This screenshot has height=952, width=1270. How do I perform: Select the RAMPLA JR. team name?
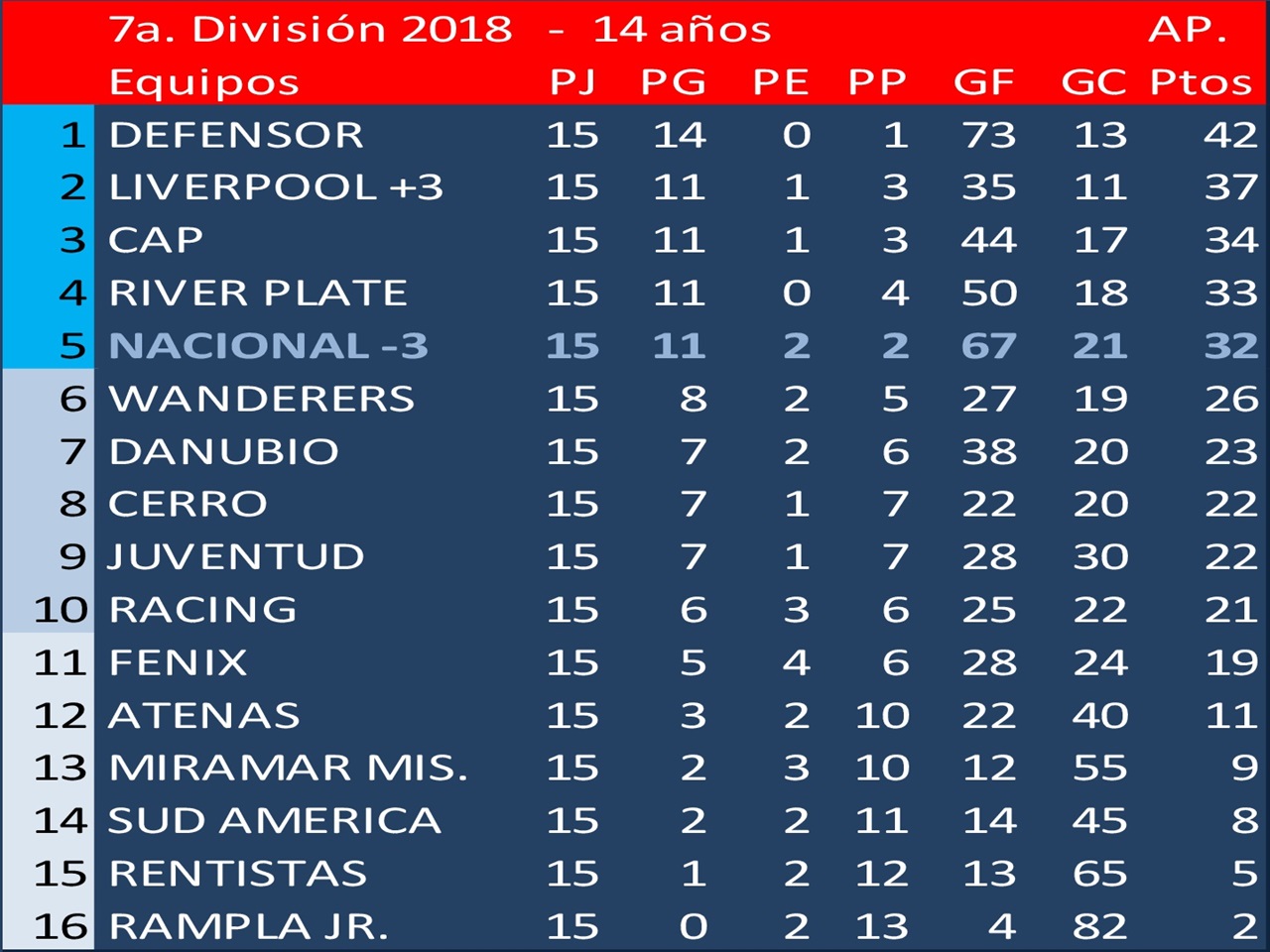pyautogui.click(x=248, y=926)
